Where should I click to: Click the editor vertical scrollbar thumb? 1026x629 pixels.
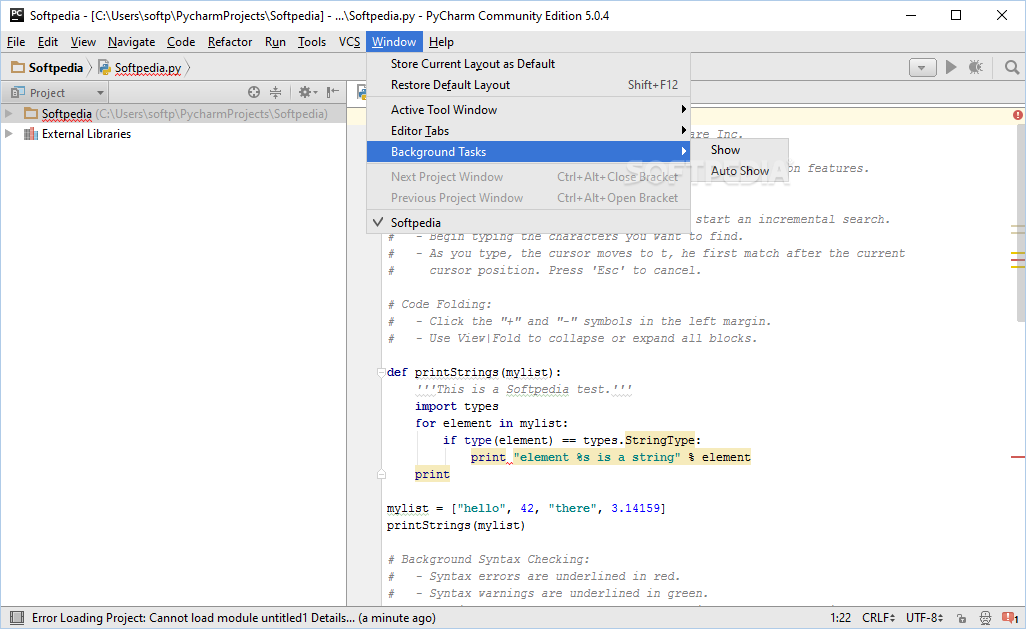click(x=1020, y=223)
